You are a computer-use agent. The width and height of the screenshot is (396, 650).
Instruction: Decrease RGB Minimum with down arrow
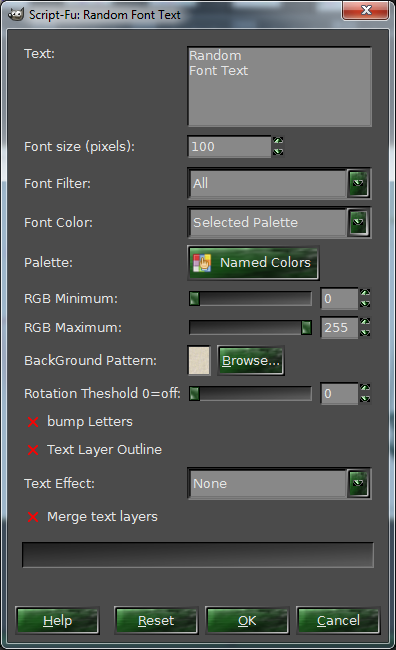click(x=365, y=304)
